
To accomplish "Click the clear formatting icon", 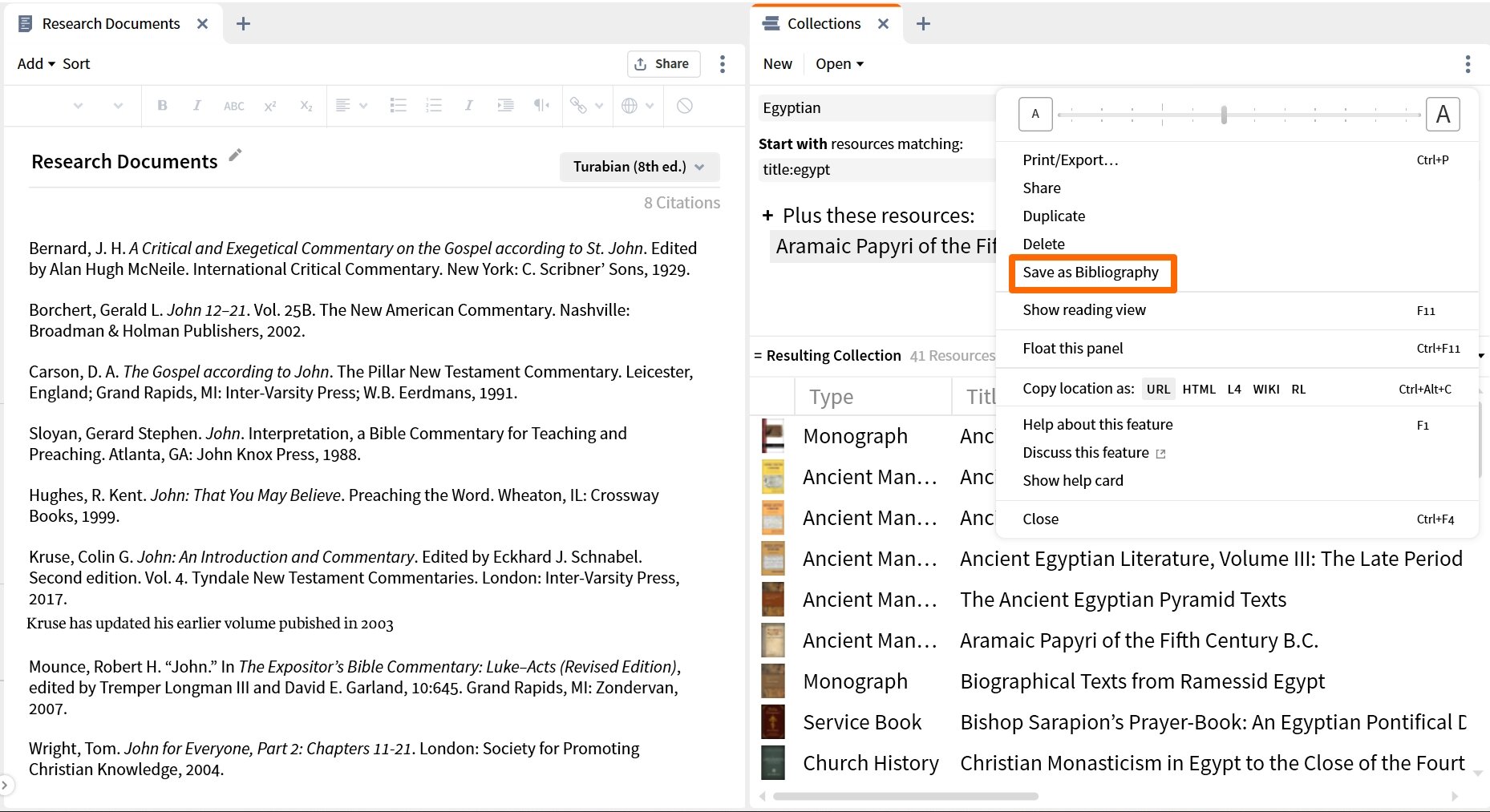I will tap(684, 105).
